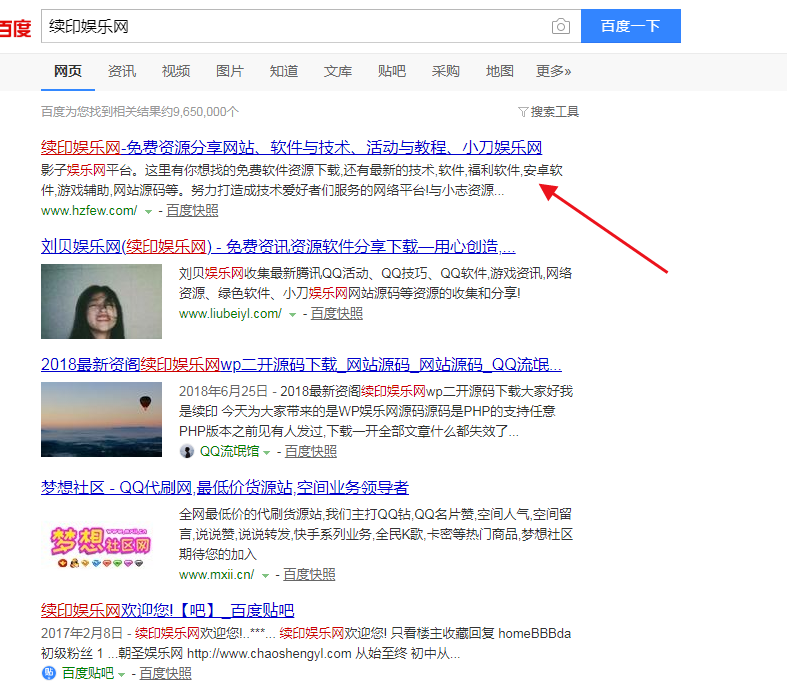This screenshot has height=695, width=787.
Task: Switch to the 贴吧 tab
Action: coord(392,71)
